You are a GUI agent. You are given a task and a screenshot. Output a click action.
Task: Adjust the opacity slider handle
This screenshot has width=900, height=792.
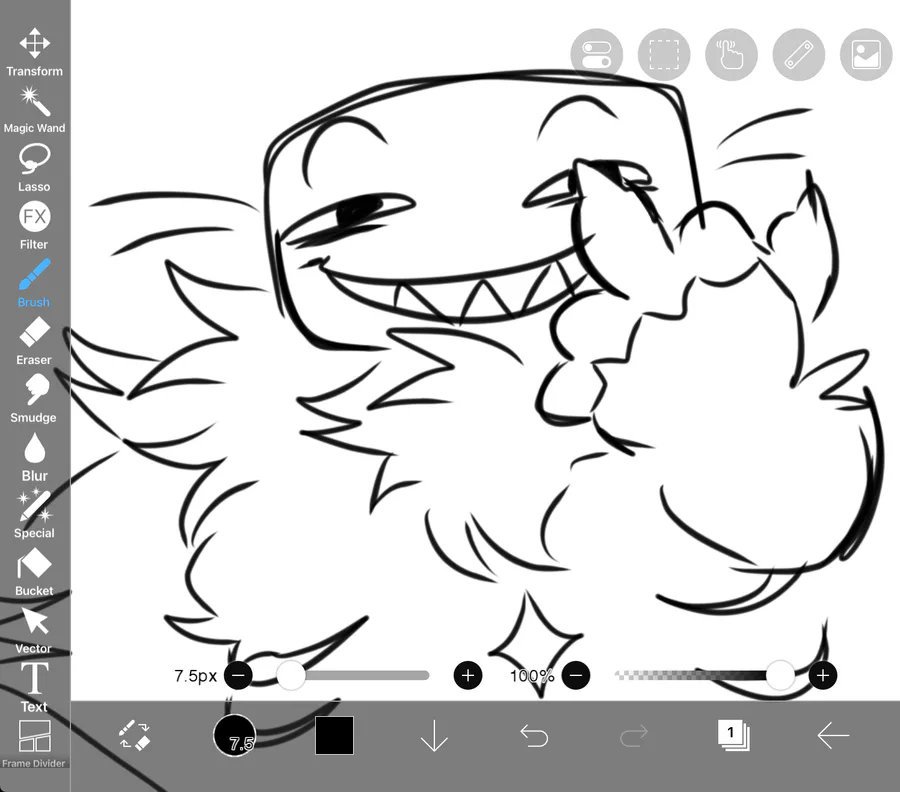coord(780,675)
